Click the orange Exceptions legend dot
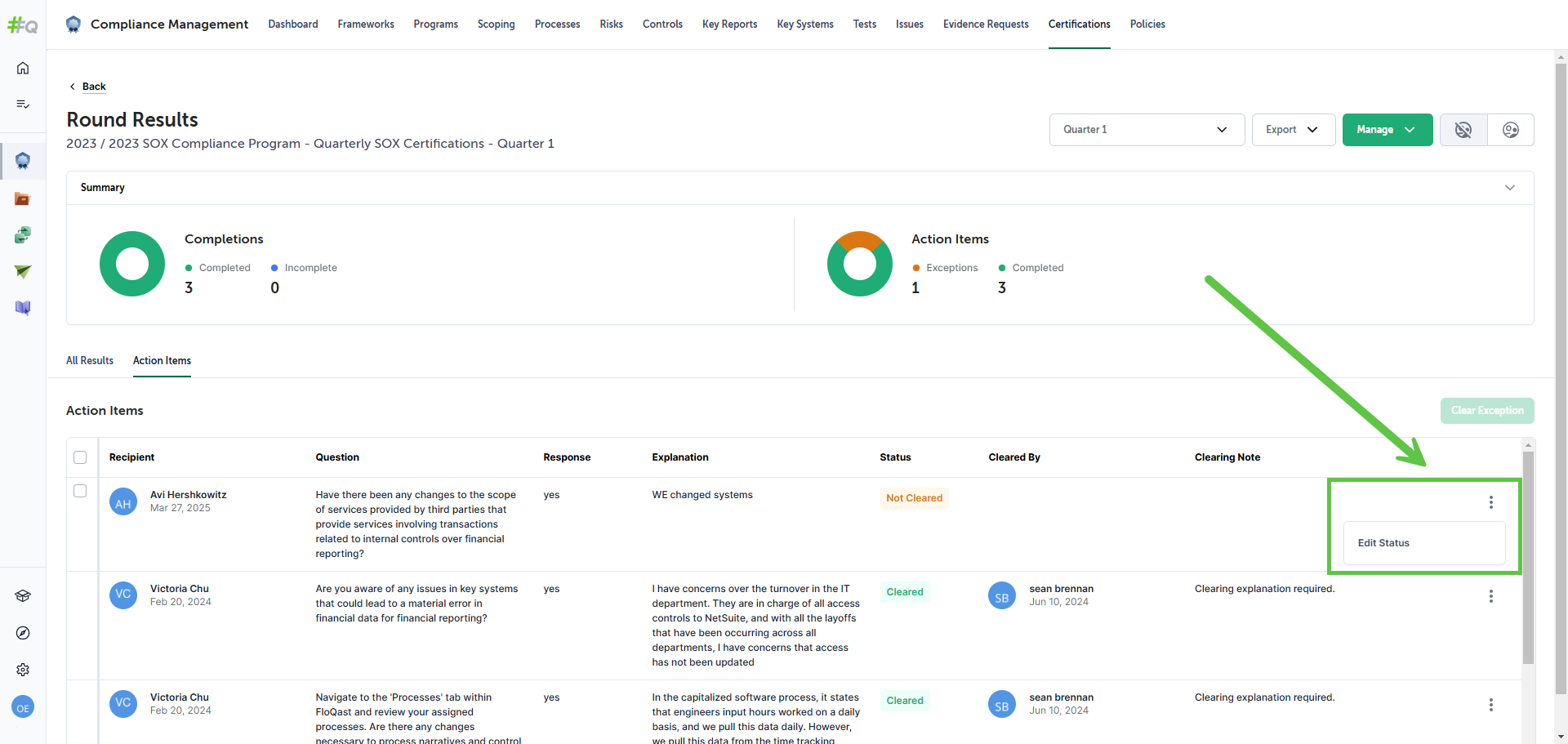 (x=916, y=268)
